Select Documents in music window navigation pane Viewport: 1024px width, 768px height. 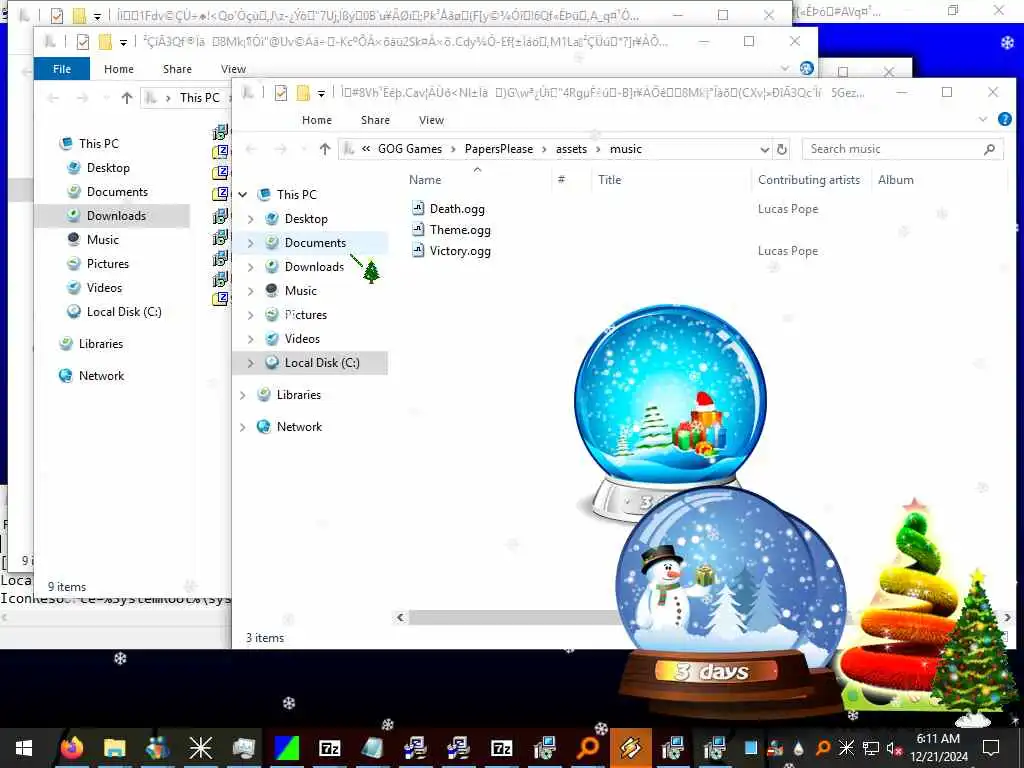[x=315, y=243]
